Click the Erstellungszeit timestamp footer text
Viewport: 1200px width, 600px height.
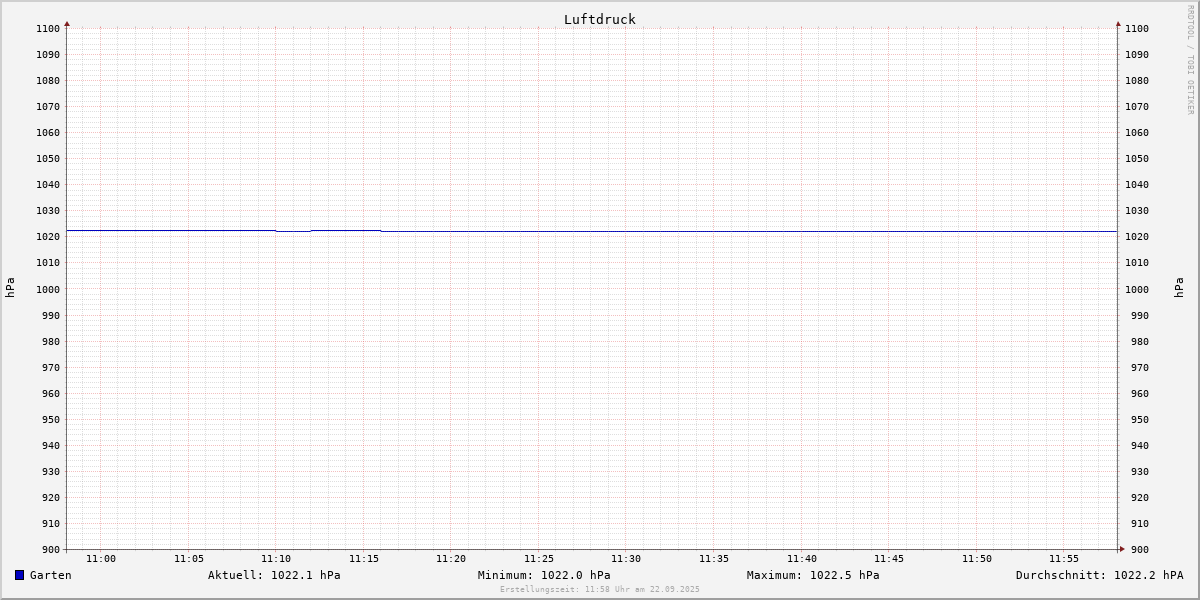pos(600,589)
